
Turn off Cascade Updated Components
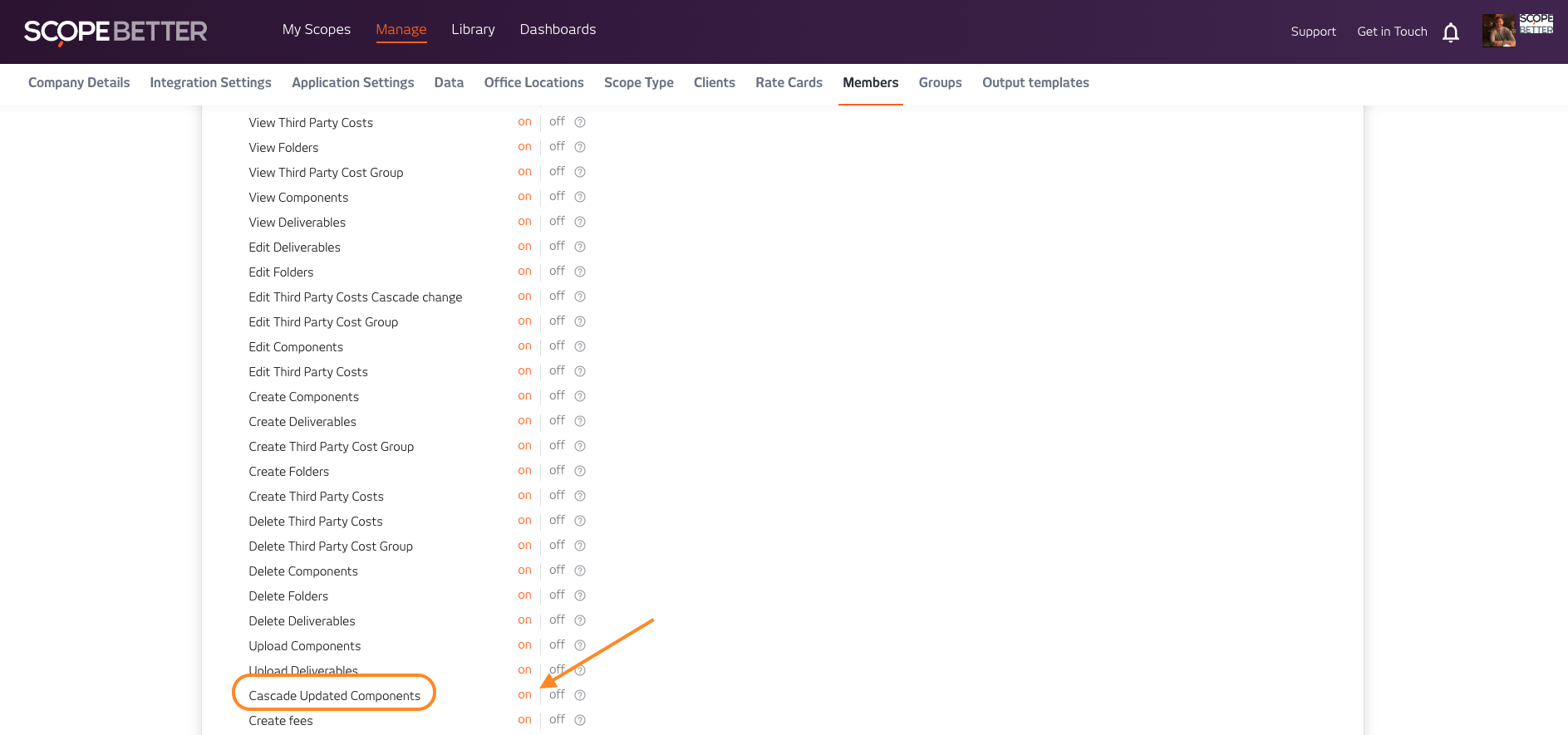point(557,694)
